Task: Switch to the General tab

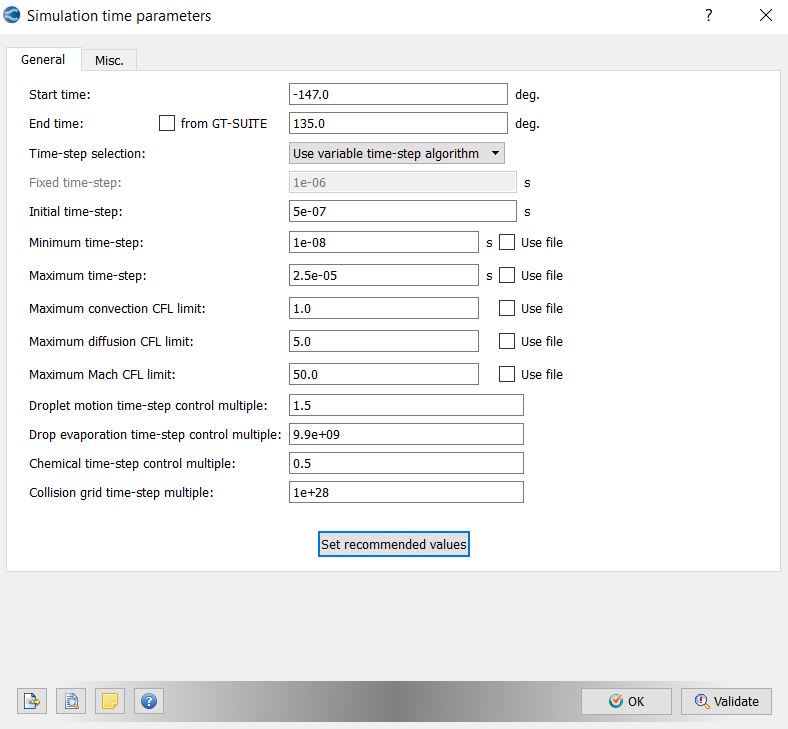Action: click(43, 60)
